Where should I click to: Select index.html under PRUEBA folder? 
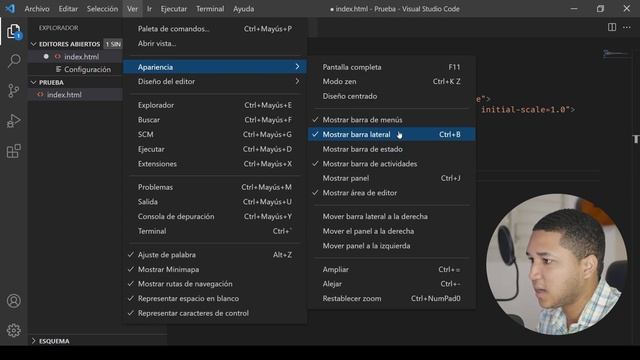75,94
